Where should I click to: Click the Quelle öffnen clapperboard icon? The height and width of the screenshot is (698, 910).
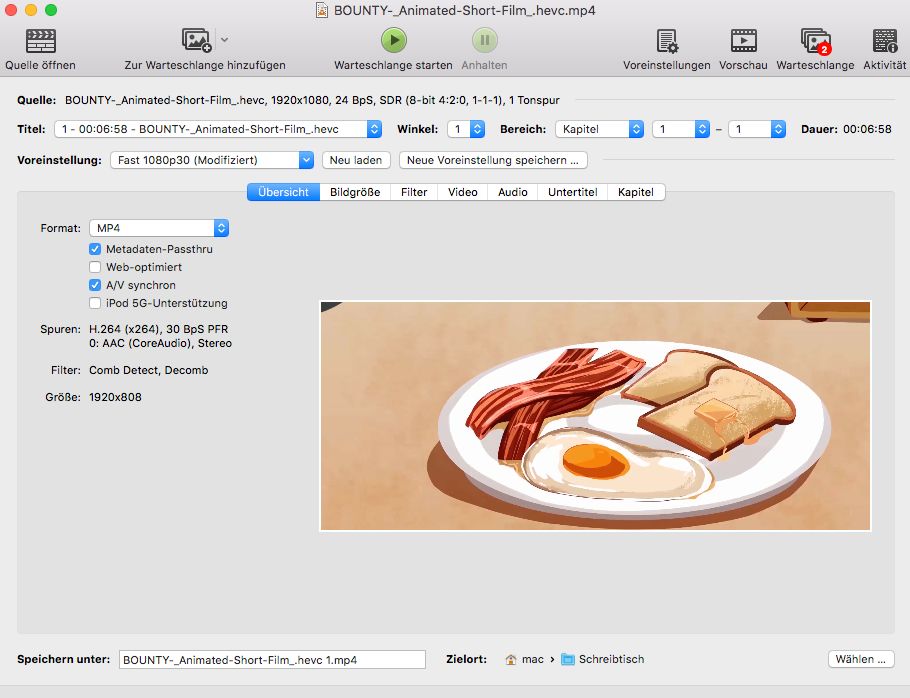(x=41, y=41)
